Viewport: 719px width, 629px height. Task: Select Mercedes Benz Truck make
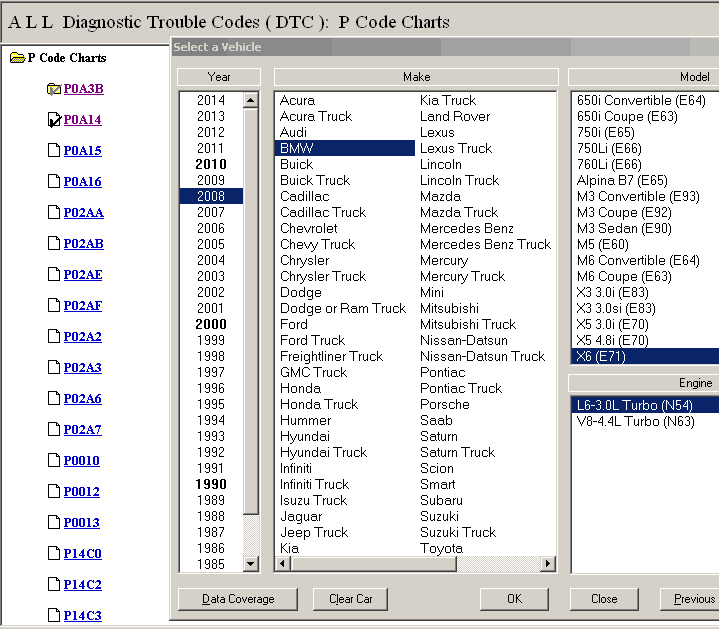(486, 244)
